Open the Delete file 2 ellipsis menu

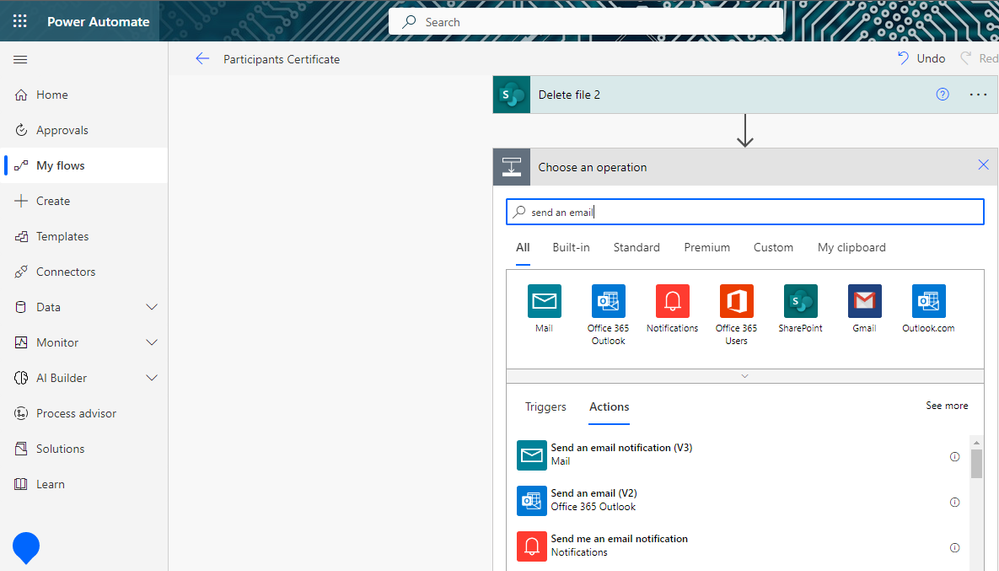coord(978,94)
